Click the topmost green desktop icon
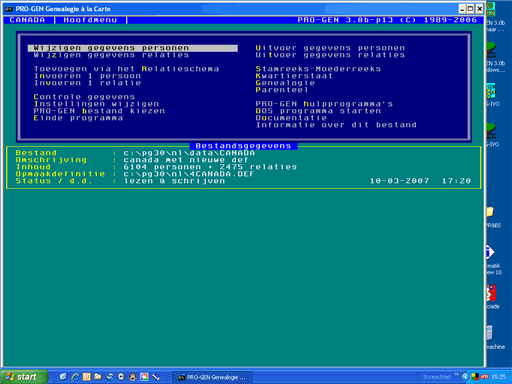 pos(491,9)
